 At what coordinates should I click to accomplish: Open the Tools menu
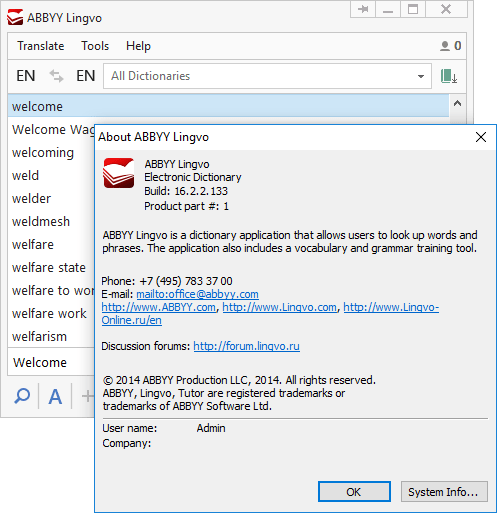[x=95, y=46]
